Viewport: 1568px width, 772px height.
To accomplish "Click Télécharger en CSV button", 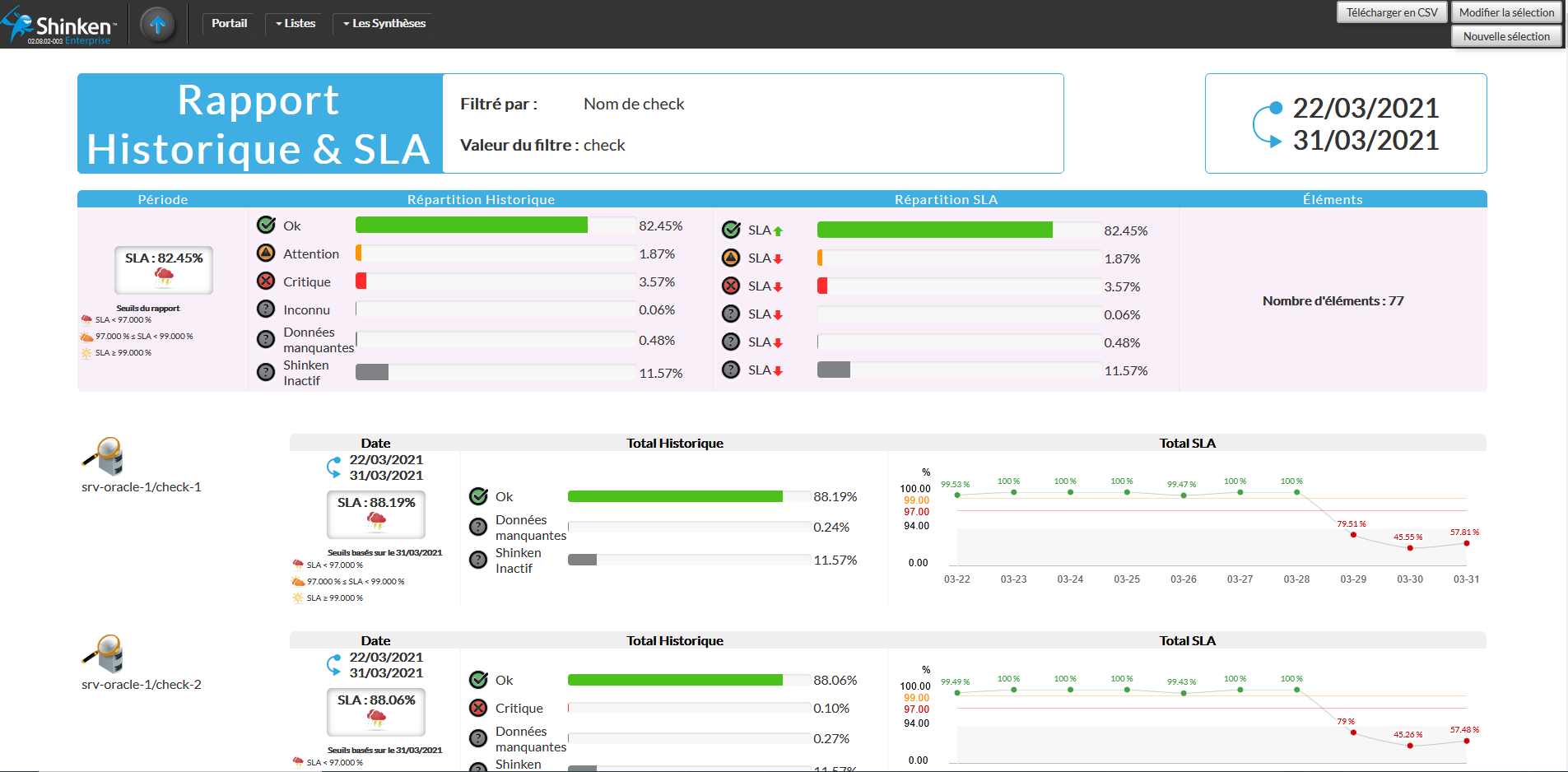I will [1392, 12].
